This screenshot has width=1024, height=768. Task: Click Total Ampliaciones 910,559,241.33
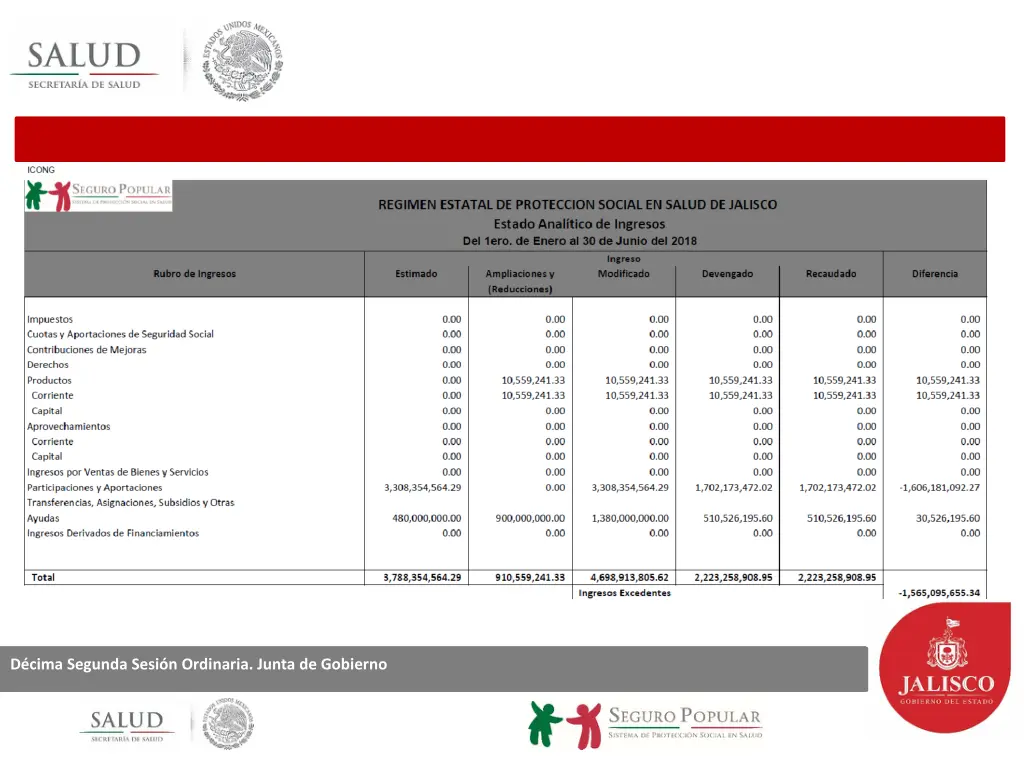click(x=530, y=577)
